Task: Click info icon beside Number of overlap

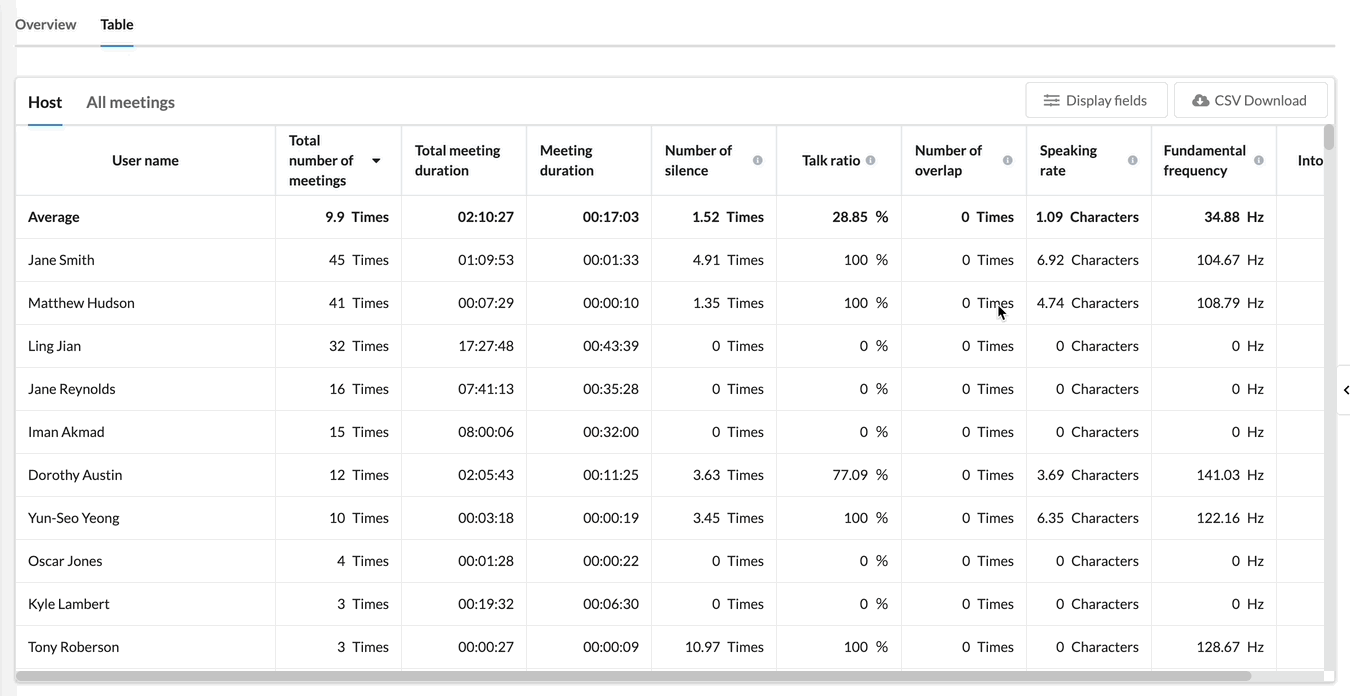Action: click(1007, 160)
